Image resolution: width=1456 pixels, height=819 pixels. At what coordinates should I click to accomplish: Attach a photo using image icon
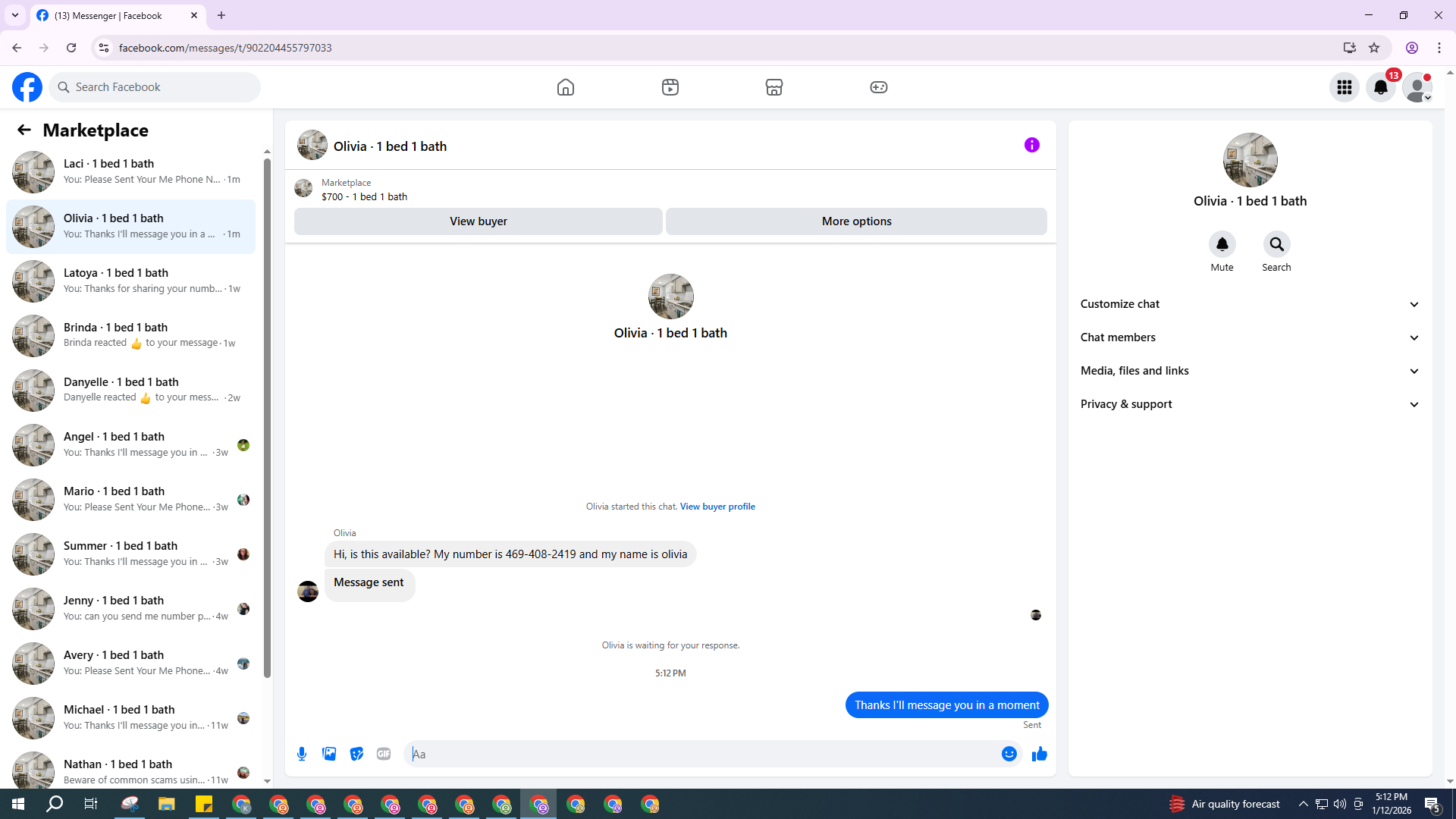329,754
